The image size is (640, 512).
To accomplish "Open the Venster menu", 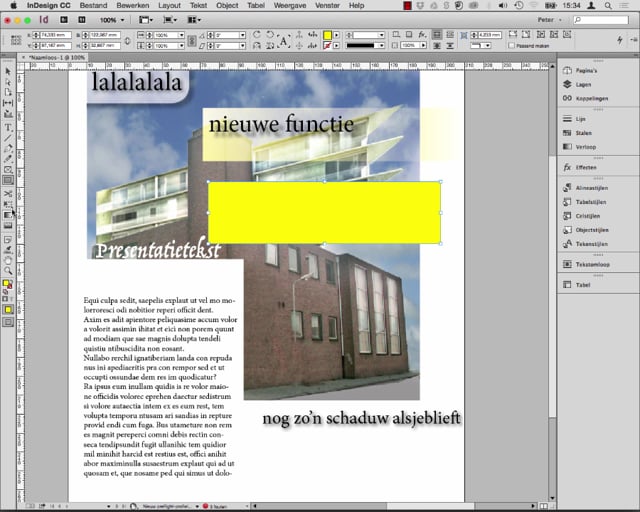I will pyautogui.click(x=327, y=5).
